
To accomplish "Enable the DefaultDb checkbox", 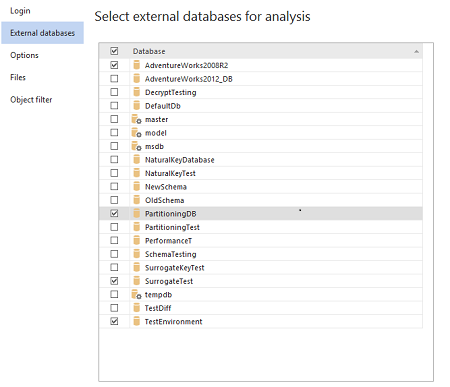I will (x=114, y=106).
